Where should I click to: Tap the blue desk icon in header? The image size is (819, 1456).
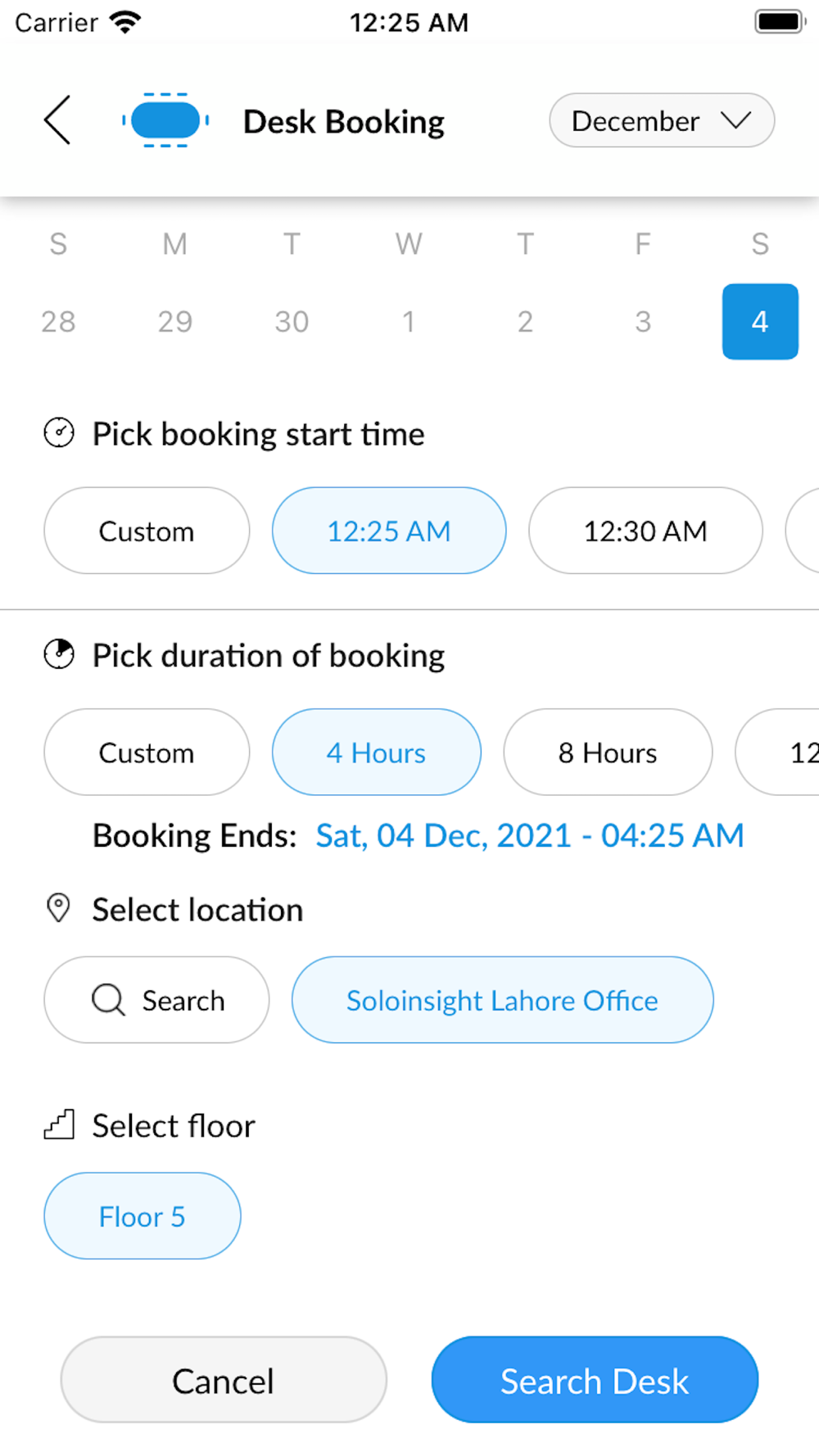pyautogui.click(x=165, y=120)
